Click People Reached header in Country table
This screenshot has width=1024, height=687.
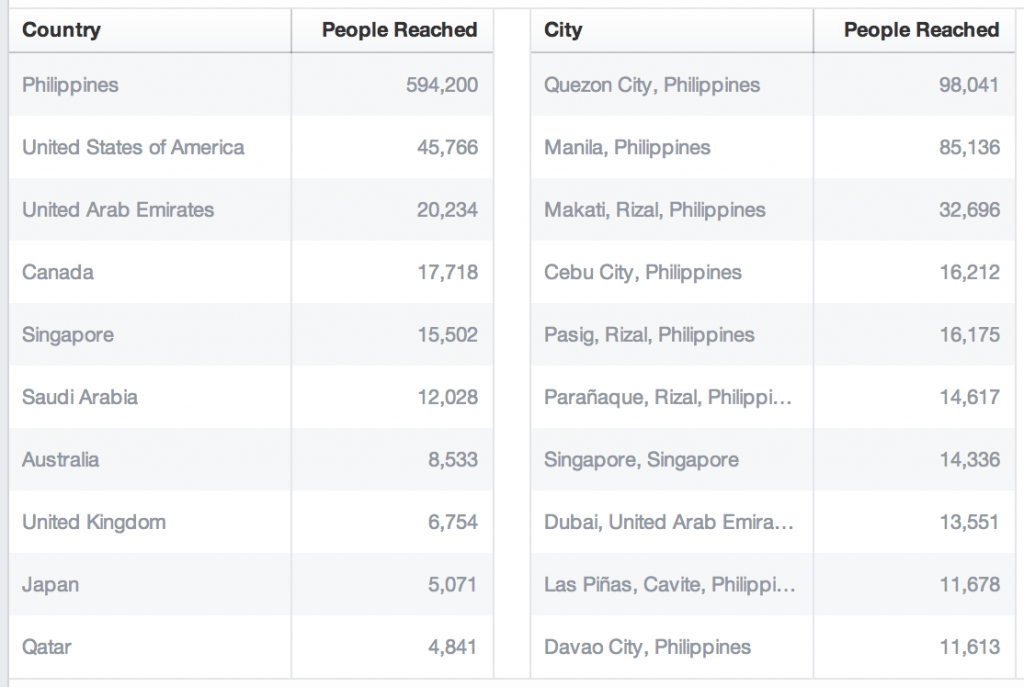(399, 30)
